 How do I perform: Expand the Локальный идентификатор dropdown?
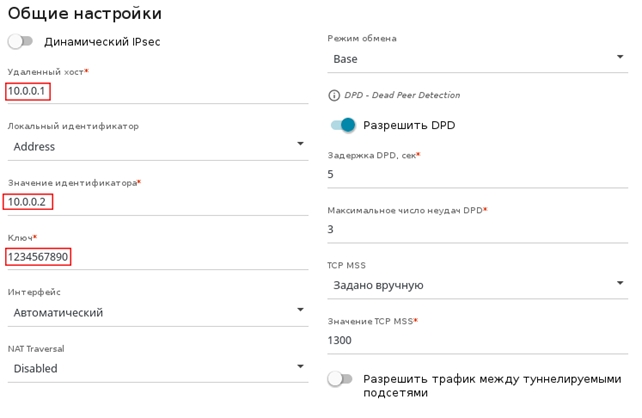[301, 146]
